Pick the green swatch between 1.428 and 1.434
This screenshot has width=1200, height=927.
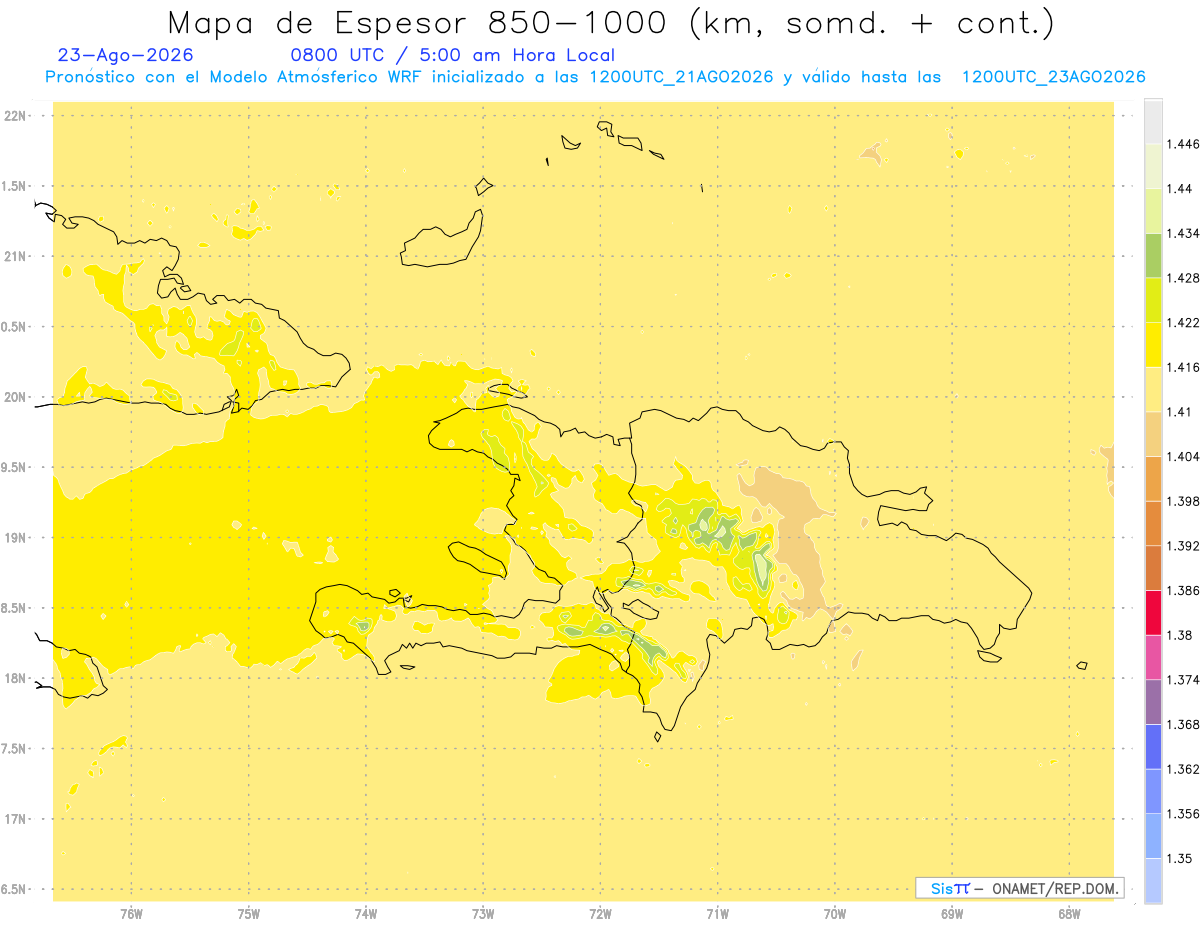[x=1153, y=255]
